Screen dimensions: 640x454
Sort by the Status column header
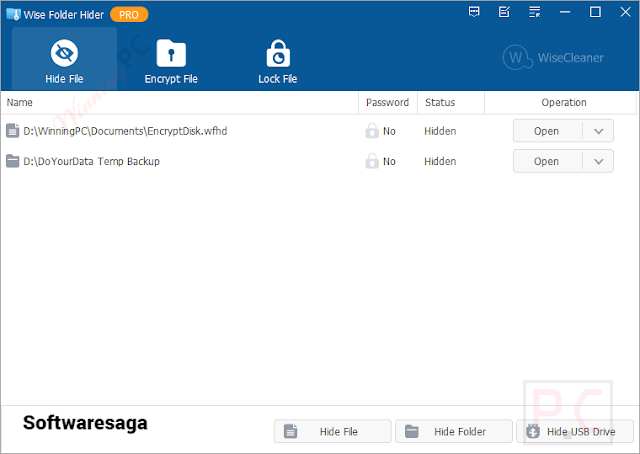(x=451, y=102)
